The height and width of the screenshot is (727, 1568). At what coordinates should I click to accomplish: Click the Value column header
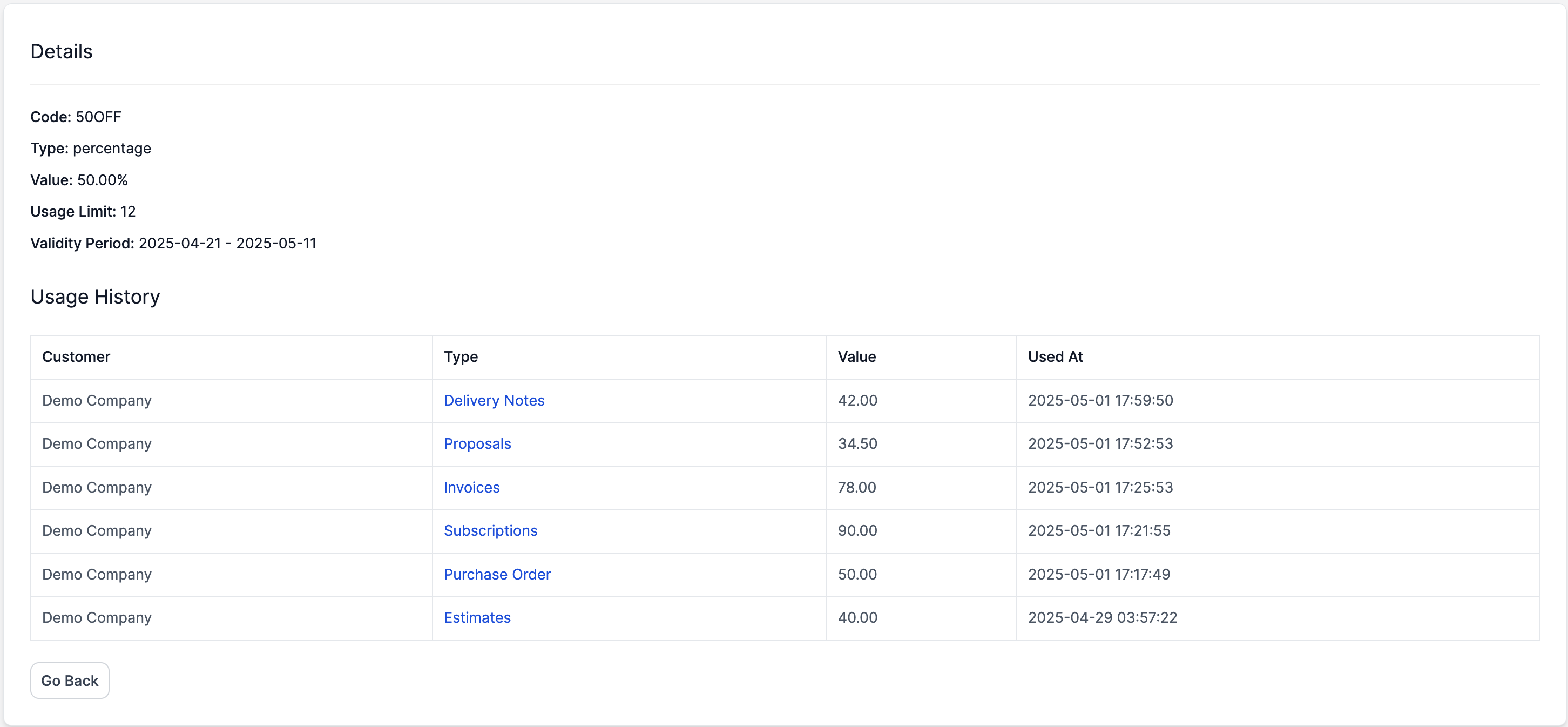(856, 357)
